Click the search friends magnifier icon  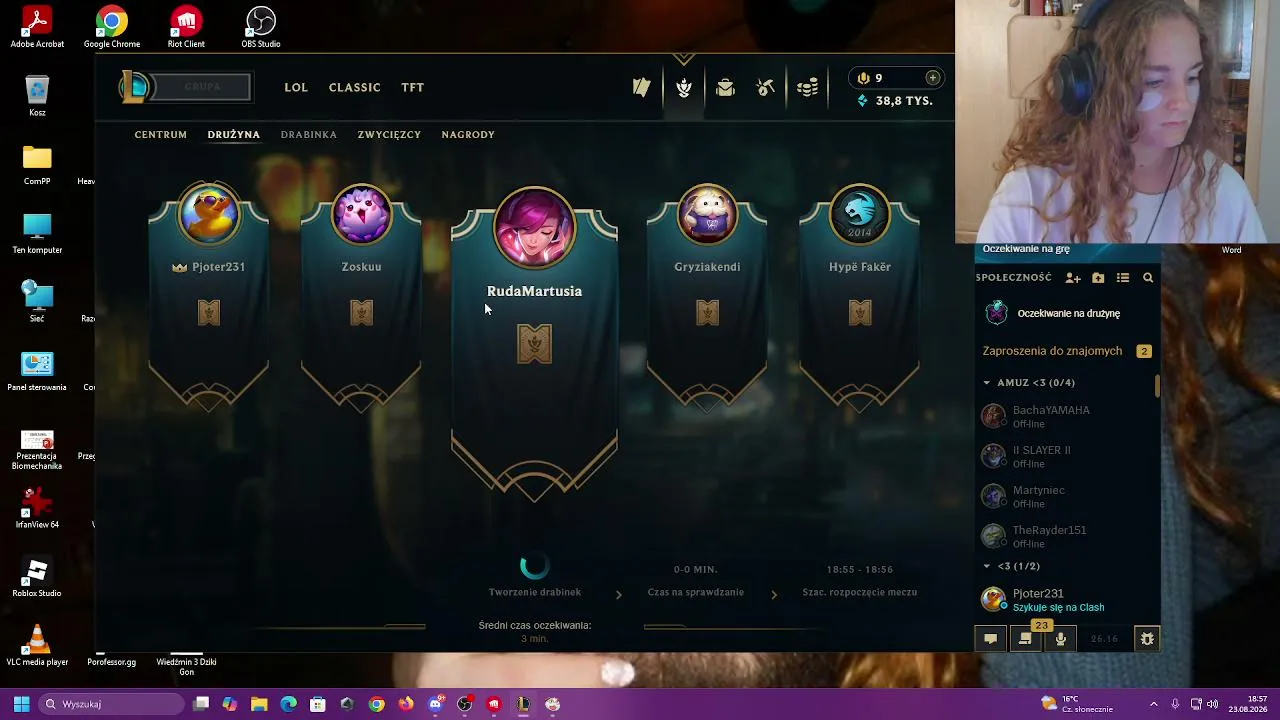1148,278
